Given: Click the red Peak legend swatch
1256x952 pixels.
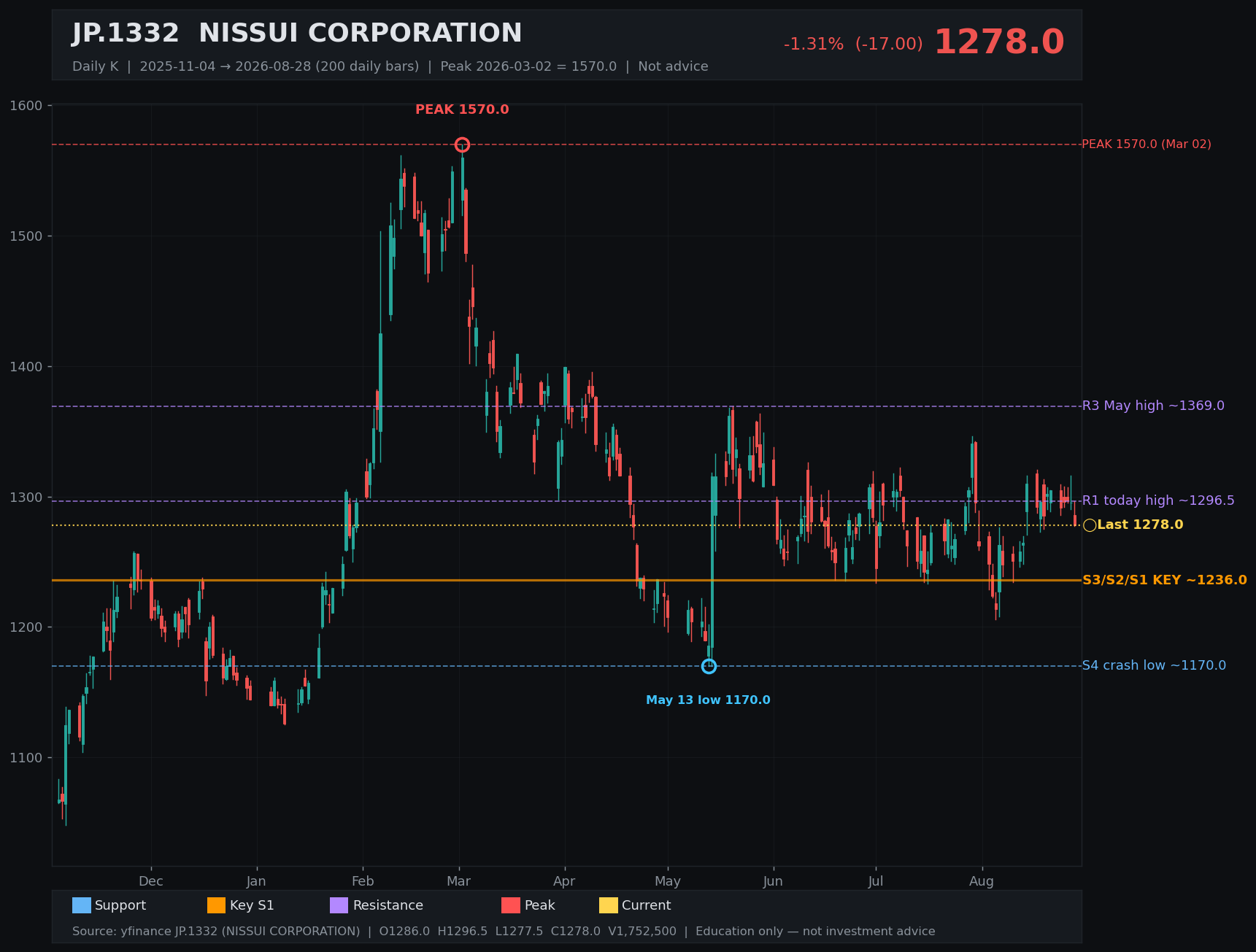Looking at the screenshot, I should tap(511, 905).
